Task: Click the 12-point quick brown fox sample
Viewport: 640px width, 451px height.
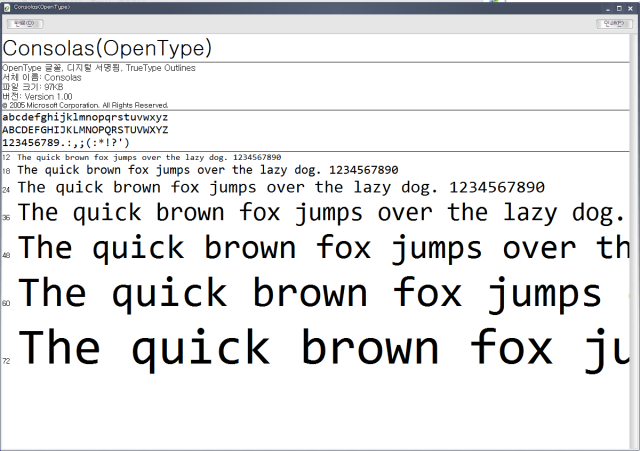Action: point(149,158)
